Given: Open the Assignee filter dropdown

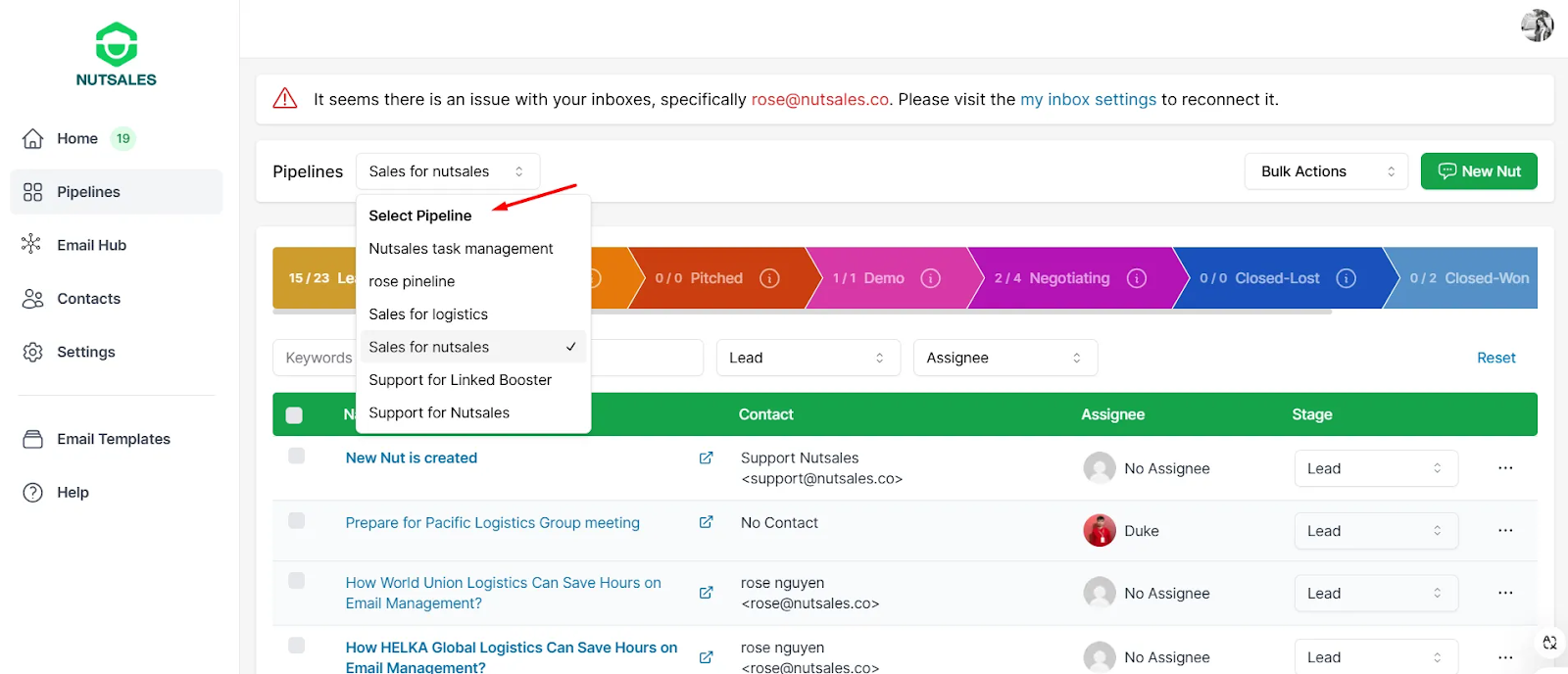Looking at the screenshot, I should point(1004,358).
